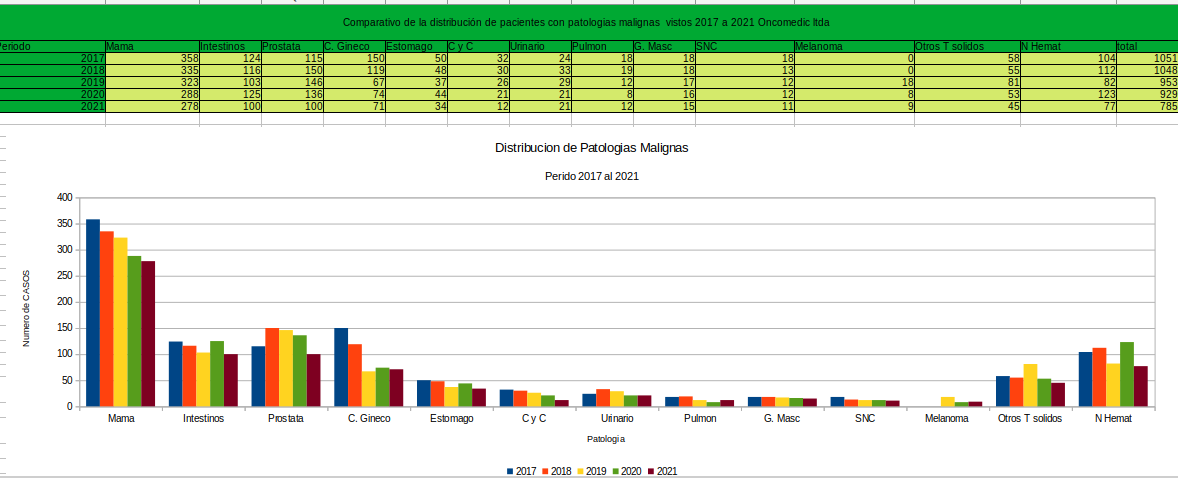1178x478 pixels.
Task: Select the "Melanoma" column header cell
Action: point(853,46)
